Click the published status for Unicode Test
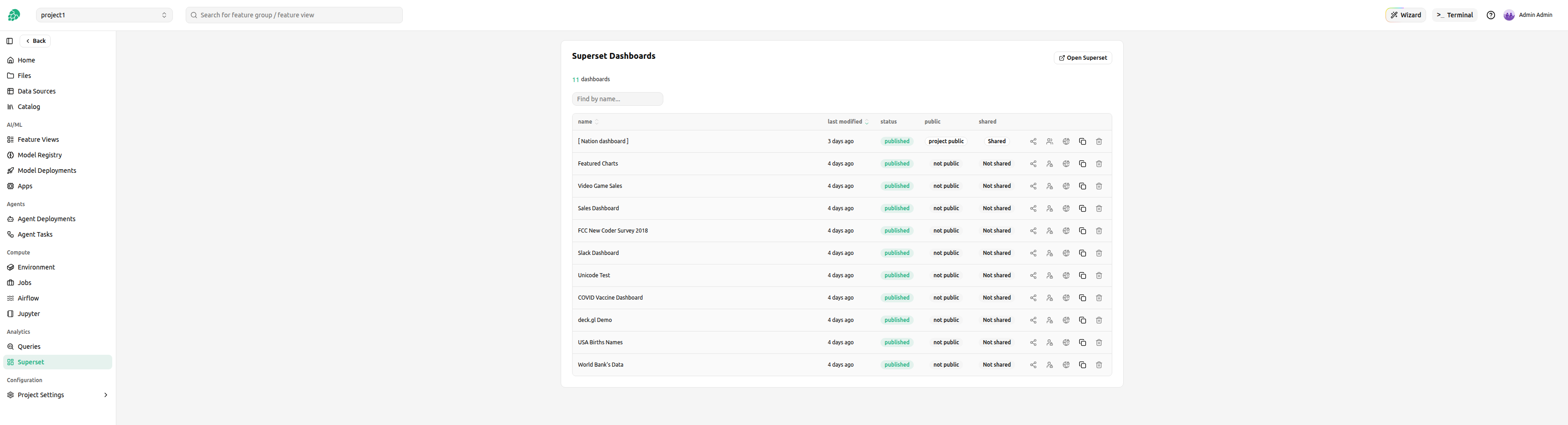Viewport: 1568px width, 425px height. click(x=896, y=276)
